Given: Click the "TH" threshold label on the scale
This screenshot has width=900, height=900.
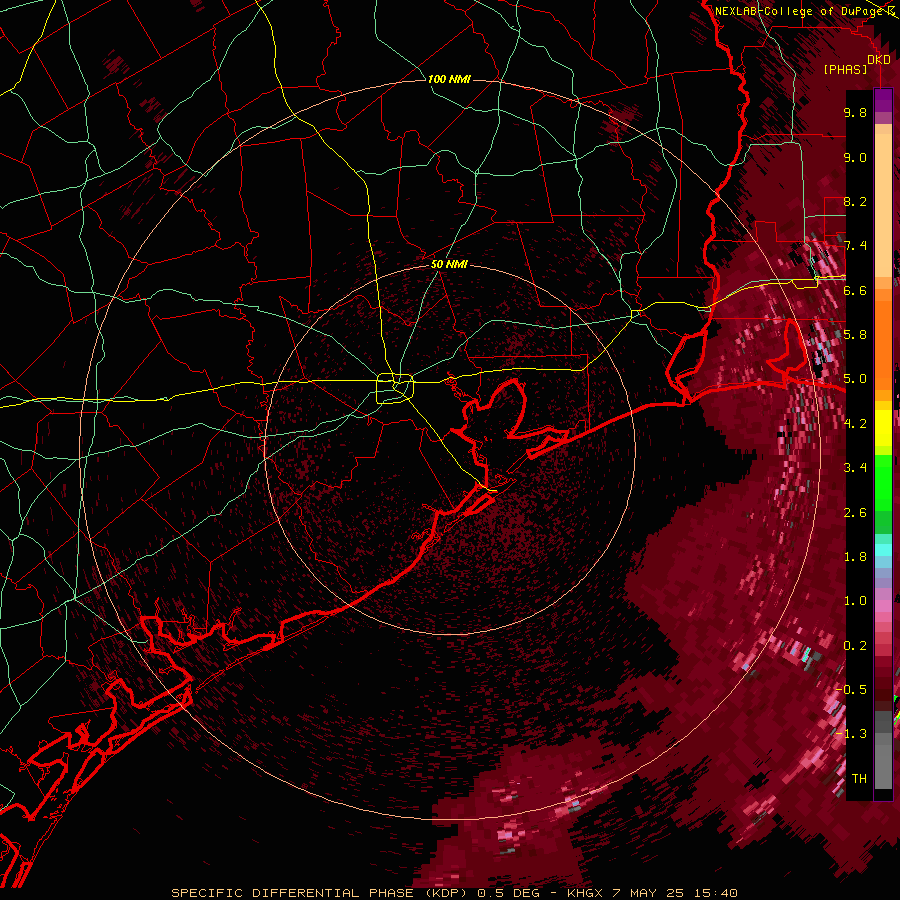Looking at the screenshot, I should (x=859, y=779).
